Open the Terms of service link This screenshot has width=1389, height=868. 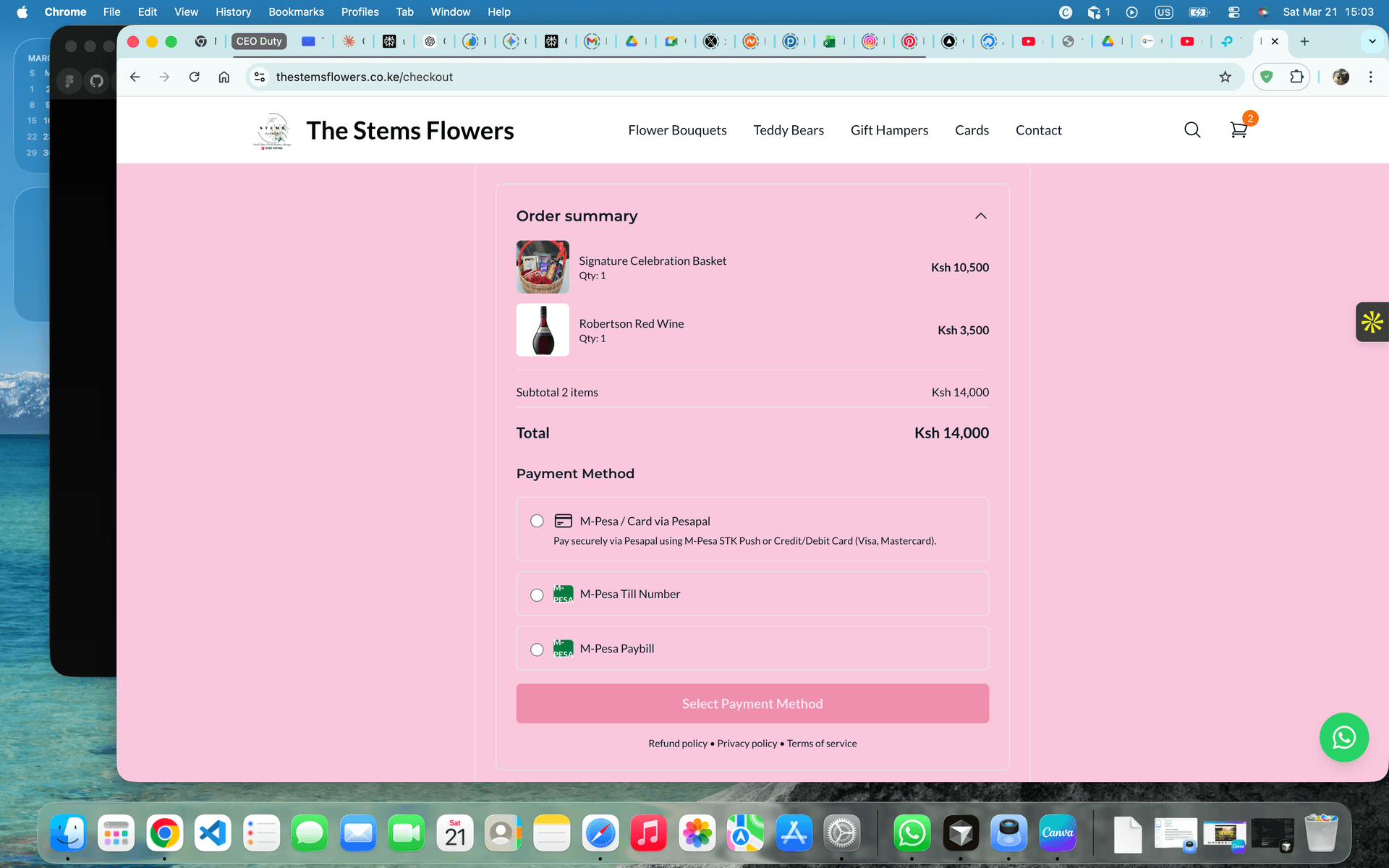[822, 744]
